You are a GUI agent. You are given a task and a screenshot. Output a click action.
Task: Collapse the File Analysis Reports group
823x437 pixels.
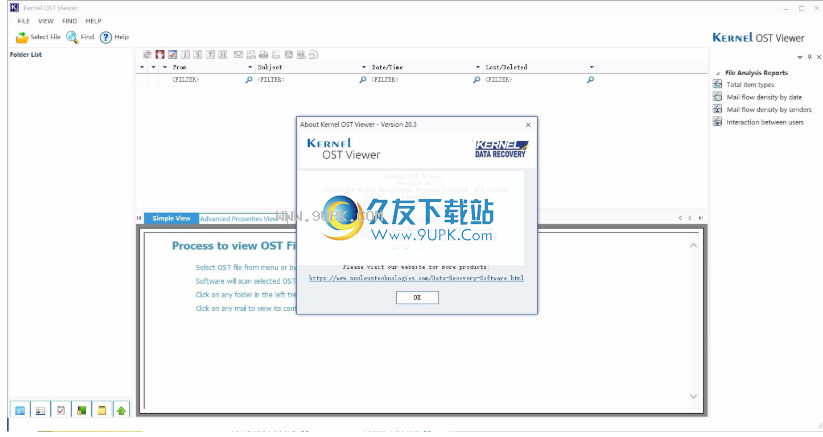[x=718, y=73]
